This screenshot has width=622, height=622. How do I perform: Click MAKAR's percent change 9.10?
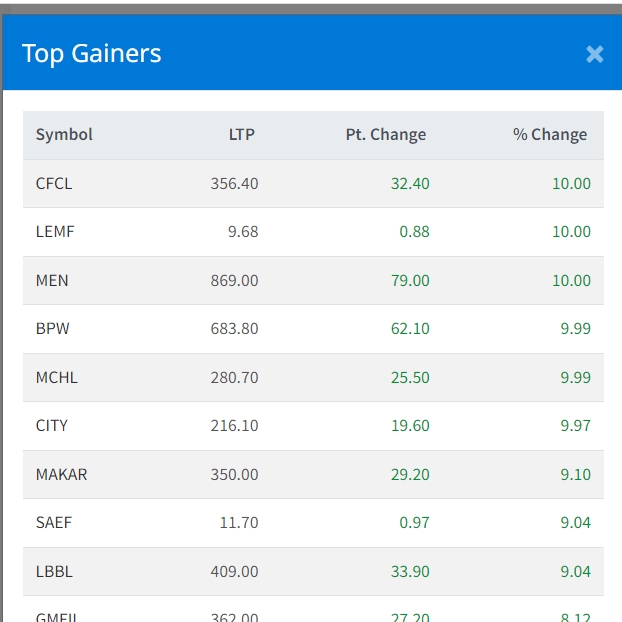click(575, 474)
